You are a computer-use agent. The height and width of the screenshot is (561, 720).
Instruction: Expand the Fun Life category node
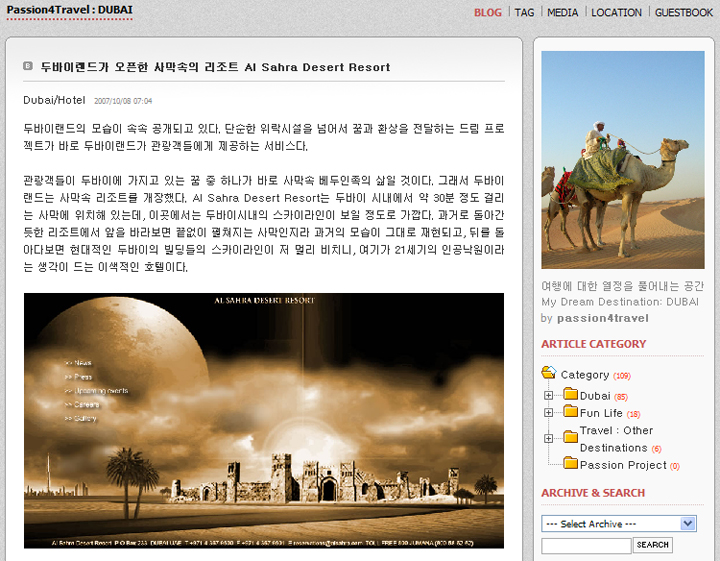pyautogui.click(x=548, y=413)
